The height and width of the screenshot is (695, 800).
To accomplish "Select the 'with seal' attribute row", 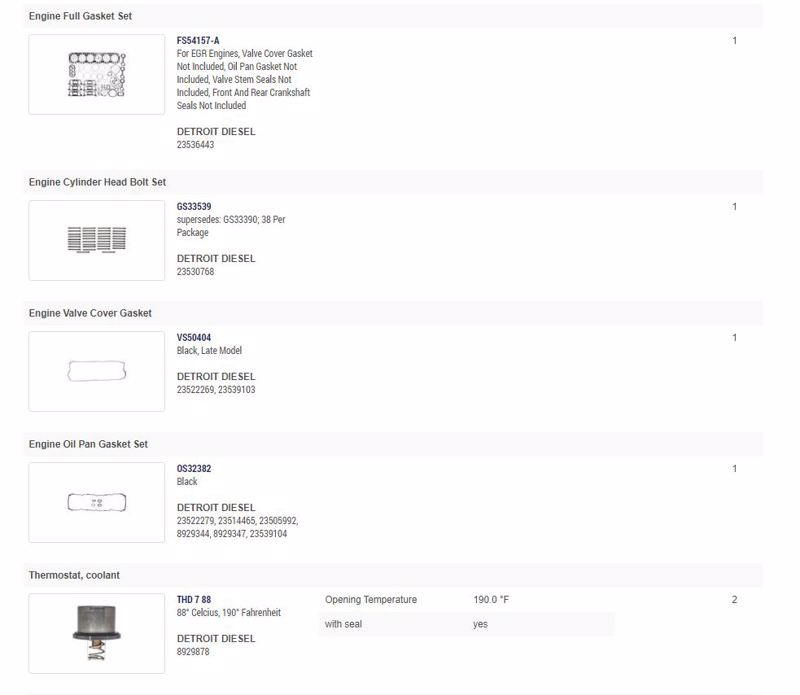I will coord(466,625).
